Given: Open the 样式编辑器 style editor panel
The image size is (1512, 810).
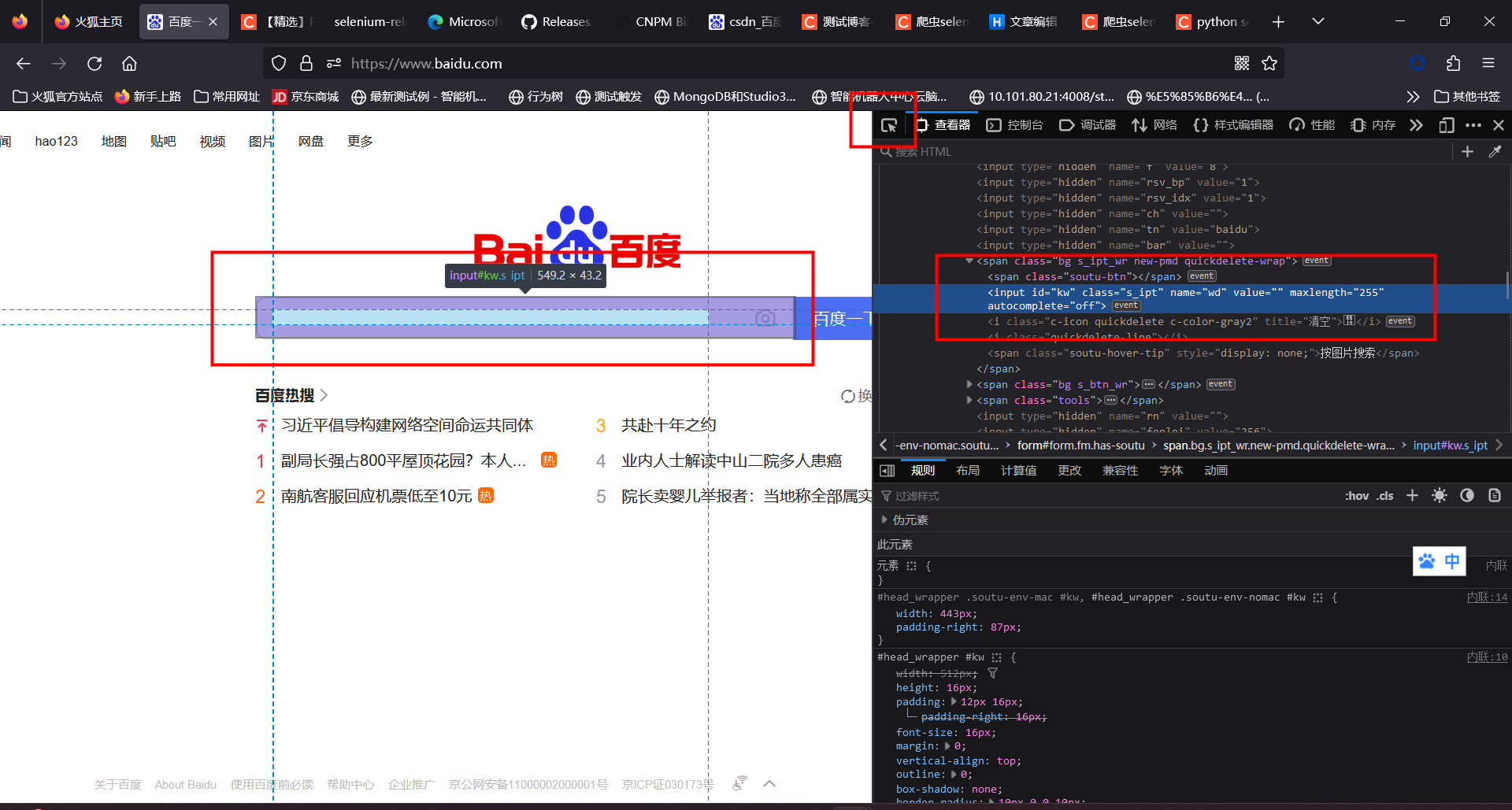Looking at the screenshot, I should 1233,125.
